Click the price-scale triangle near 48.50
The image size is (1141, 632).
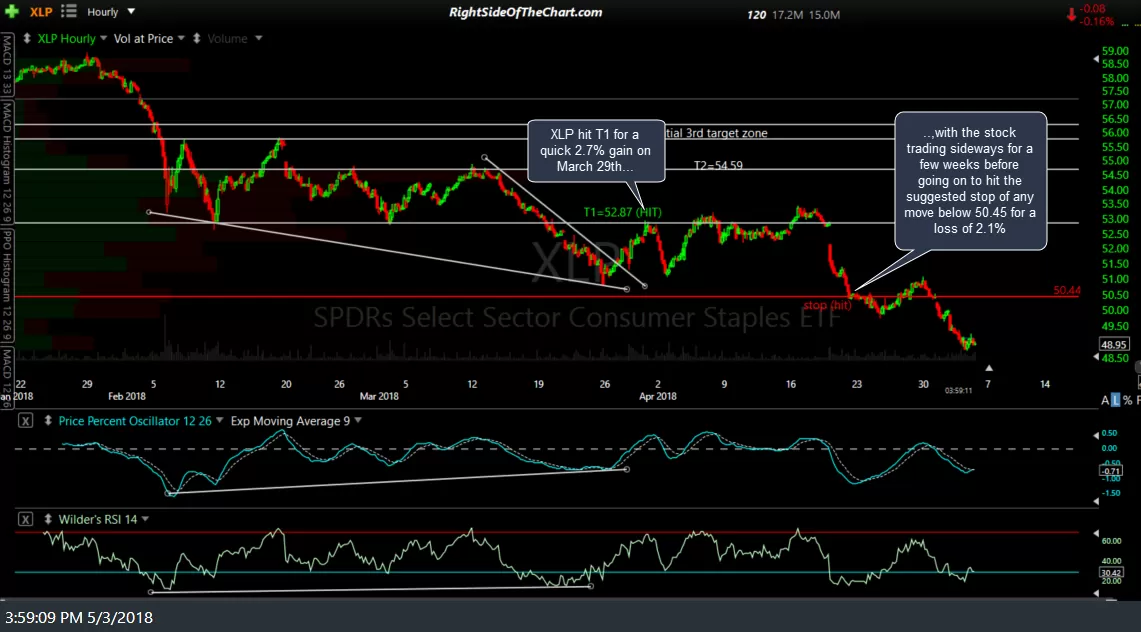pyautogui.click(x=1096, y=357)
